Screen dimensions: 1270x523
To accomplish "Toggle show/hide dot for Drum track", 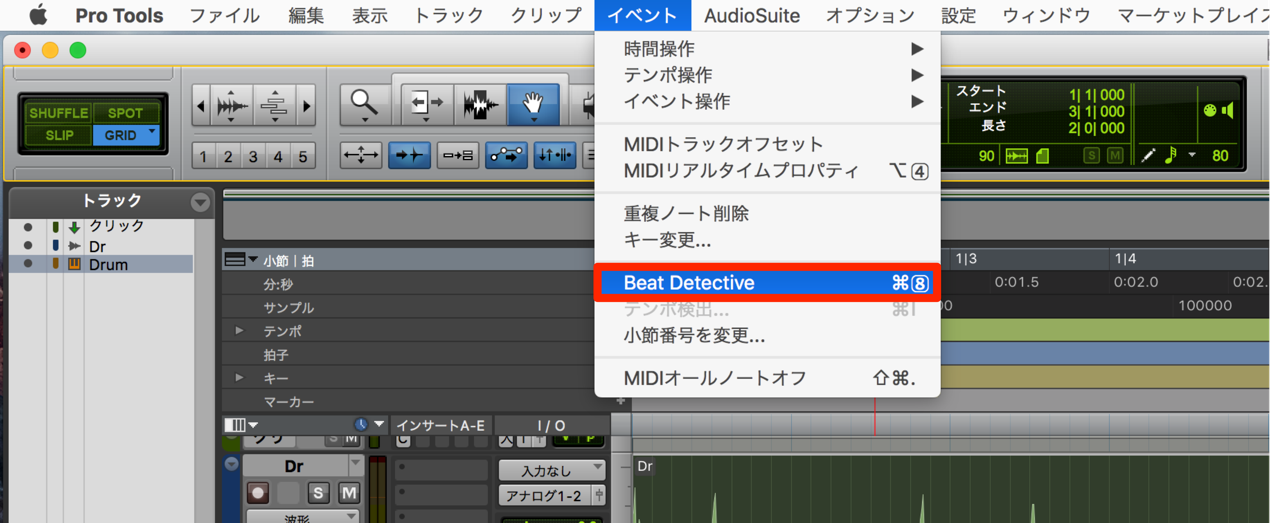I will 28,265.
